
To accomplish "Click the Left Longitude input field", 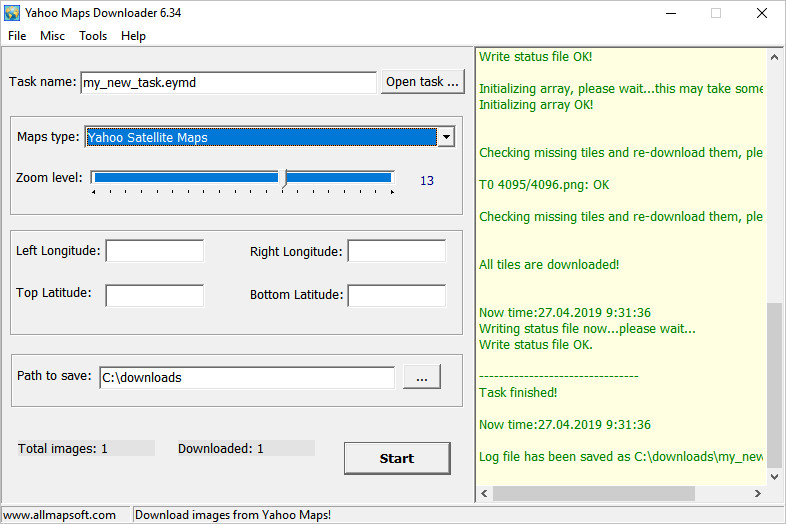I will (154, 251).
